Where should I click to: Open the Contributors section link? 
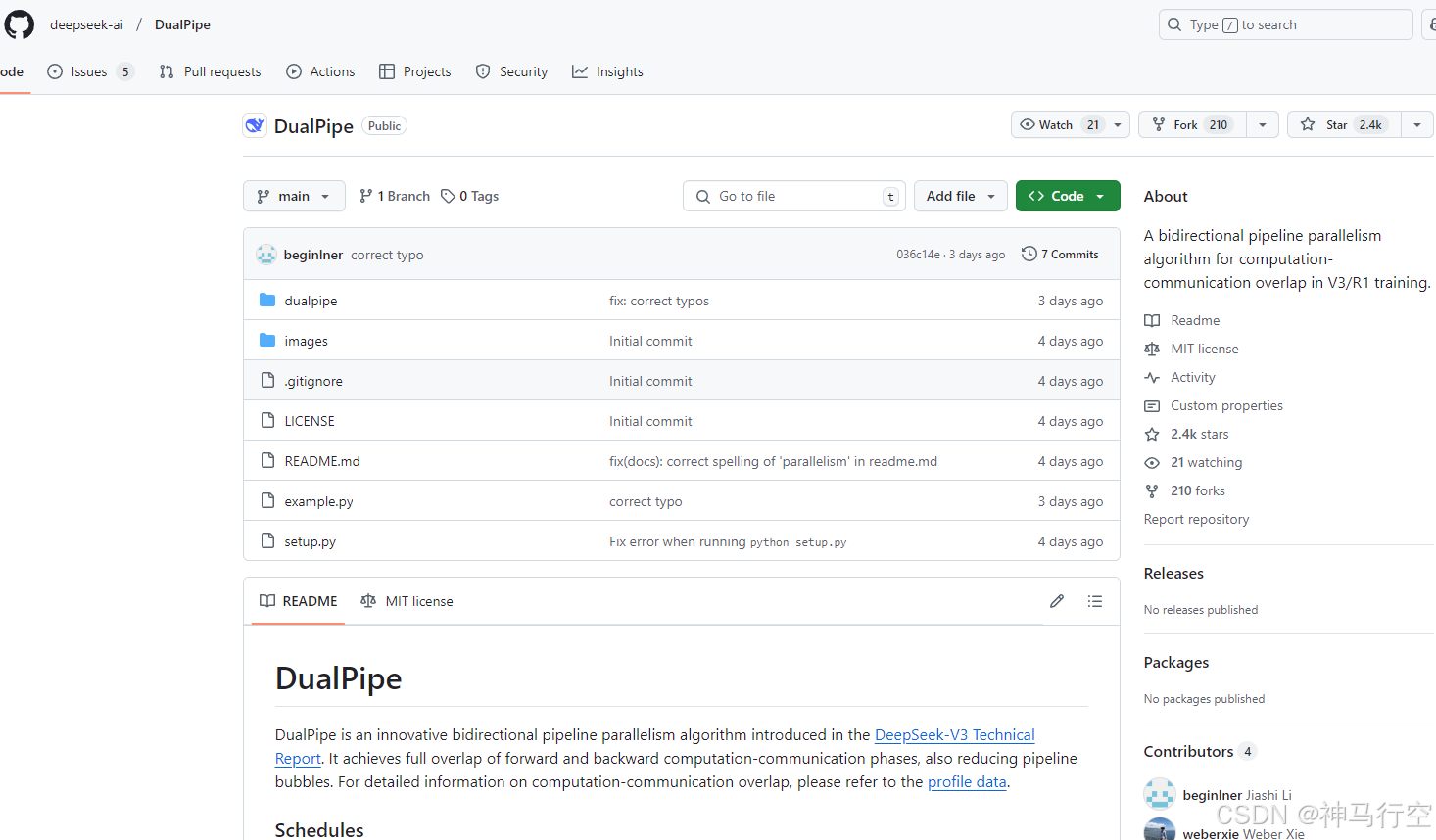[1188, 751]
